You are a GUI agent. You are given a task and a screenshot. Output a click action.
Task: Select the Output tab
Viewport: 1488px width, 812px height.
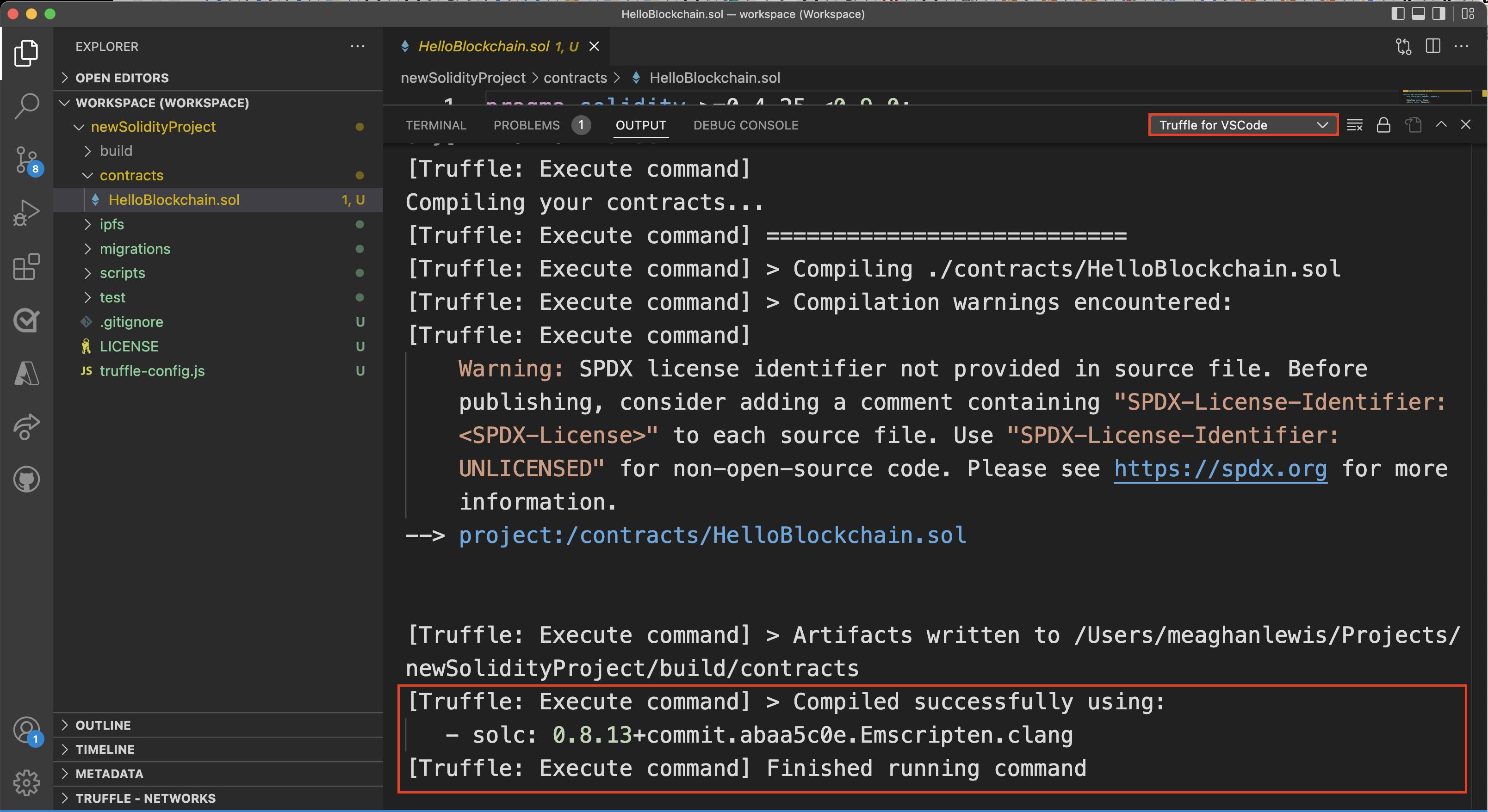pyautogui.click(x=641, y=125)
